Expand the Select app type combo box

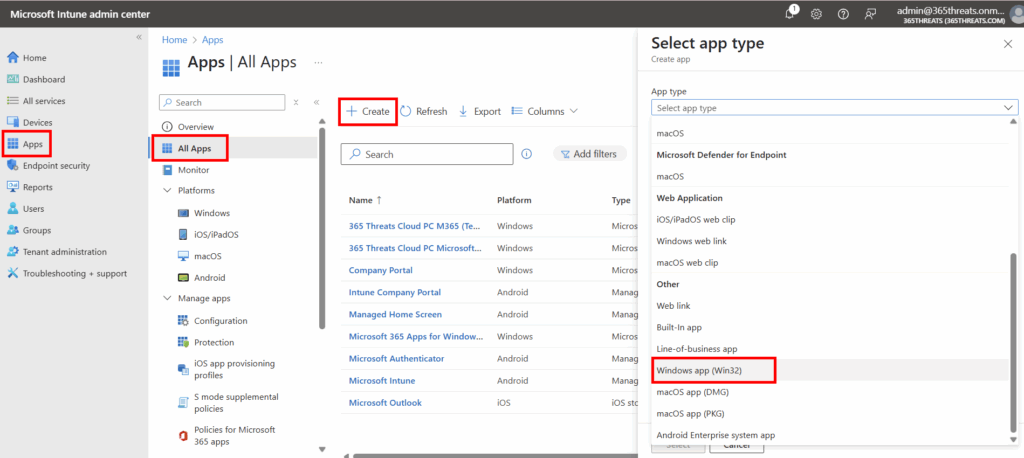(x=834, y=108)
